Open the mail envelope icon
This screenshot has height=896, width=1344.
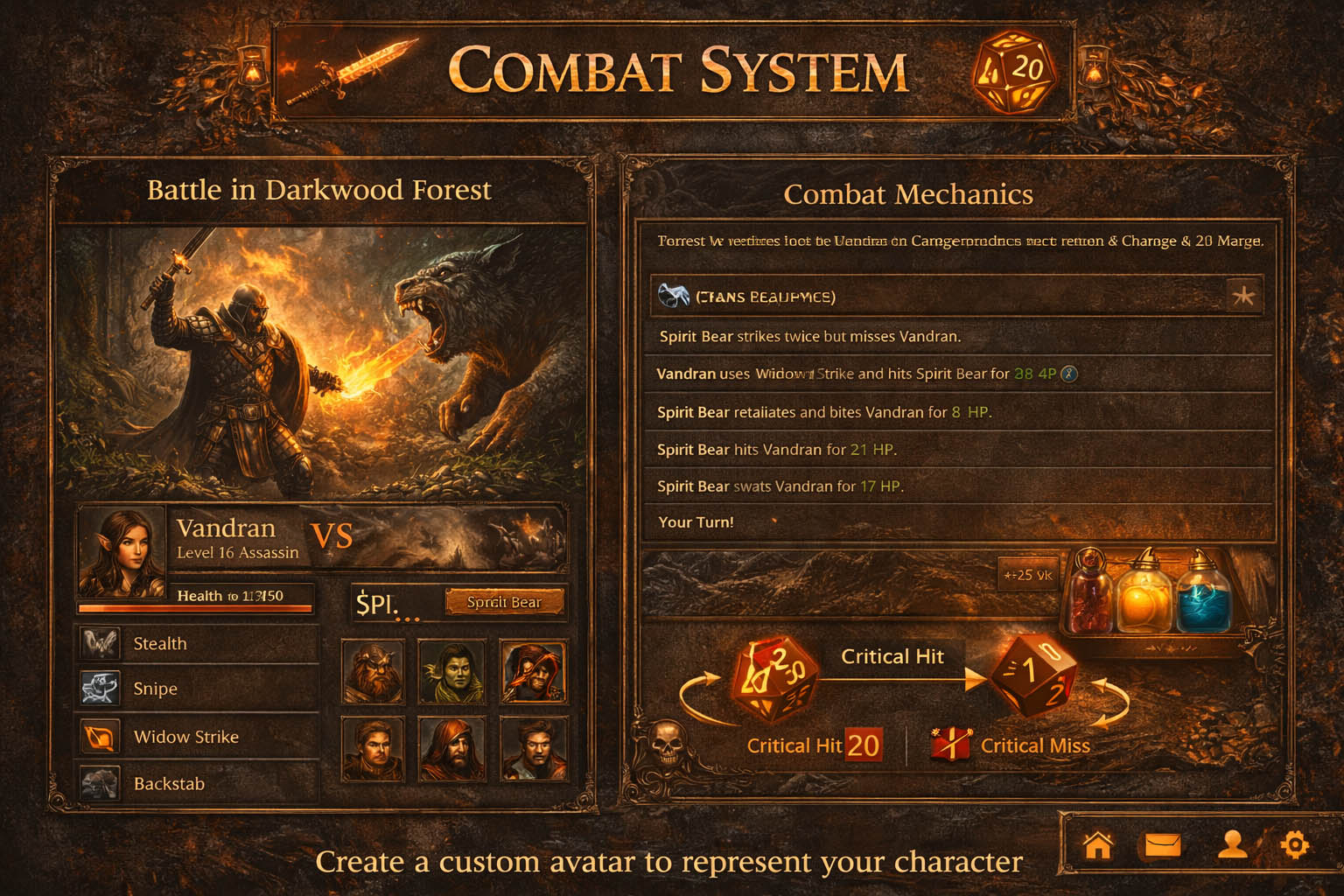click(1163, 845)
